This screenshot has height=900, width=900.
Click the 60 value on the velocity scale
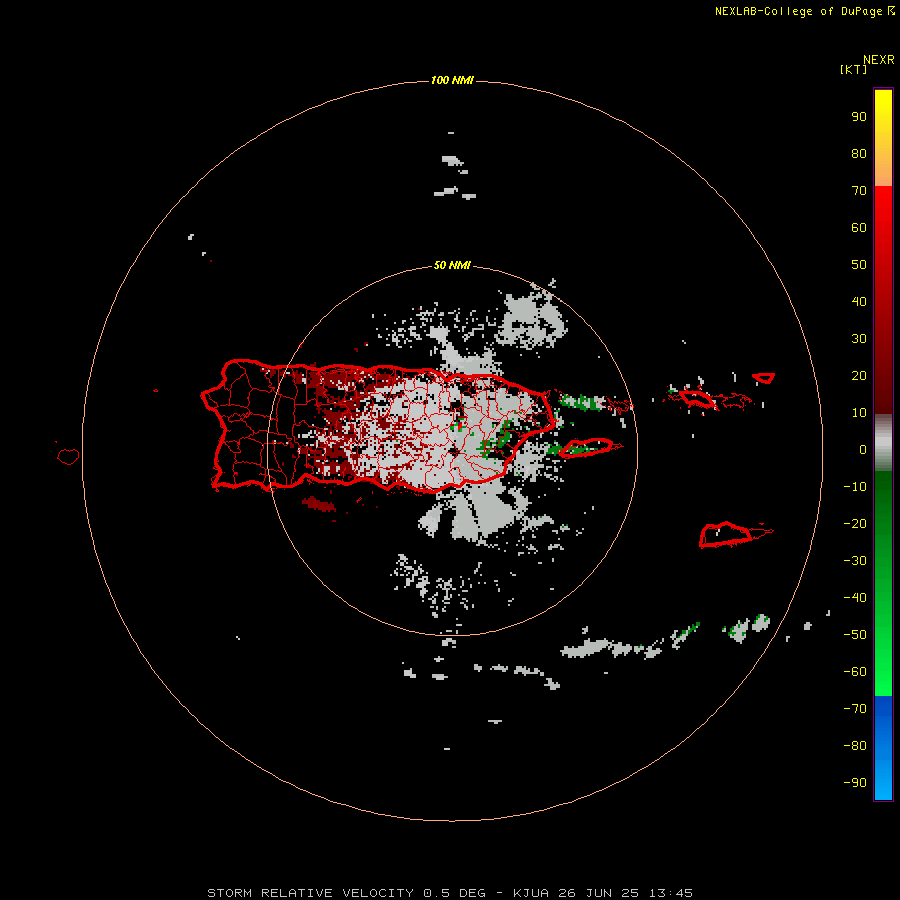[x=859, y=227]
